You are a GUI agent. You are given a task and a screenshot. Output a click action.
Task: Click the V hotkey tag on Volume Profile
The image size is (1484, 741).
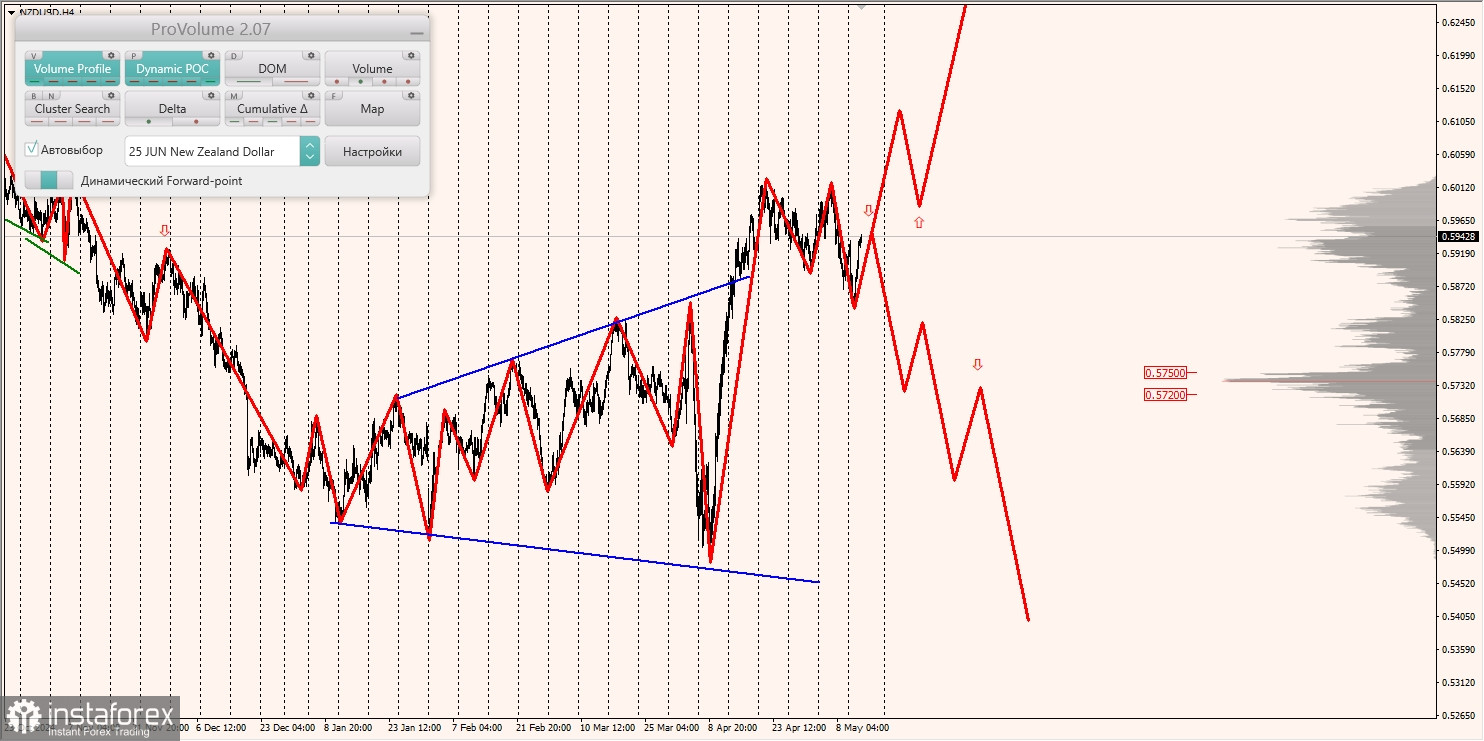pyautogui.click(x=34, y=56)
